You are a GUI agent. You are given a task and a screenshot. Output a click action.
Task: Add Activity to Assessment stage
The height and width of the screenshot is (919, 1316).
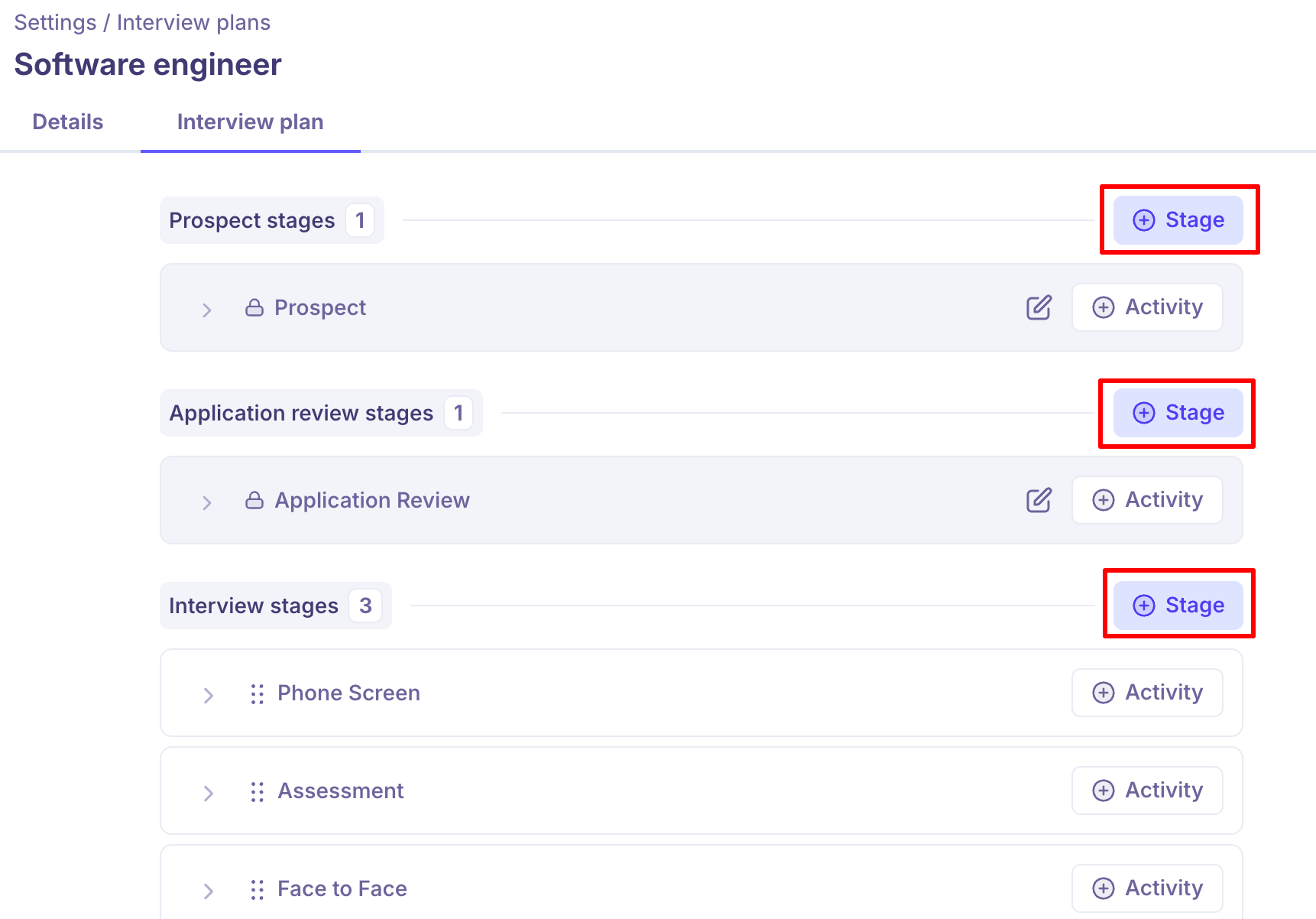(x=1147, y=791)
